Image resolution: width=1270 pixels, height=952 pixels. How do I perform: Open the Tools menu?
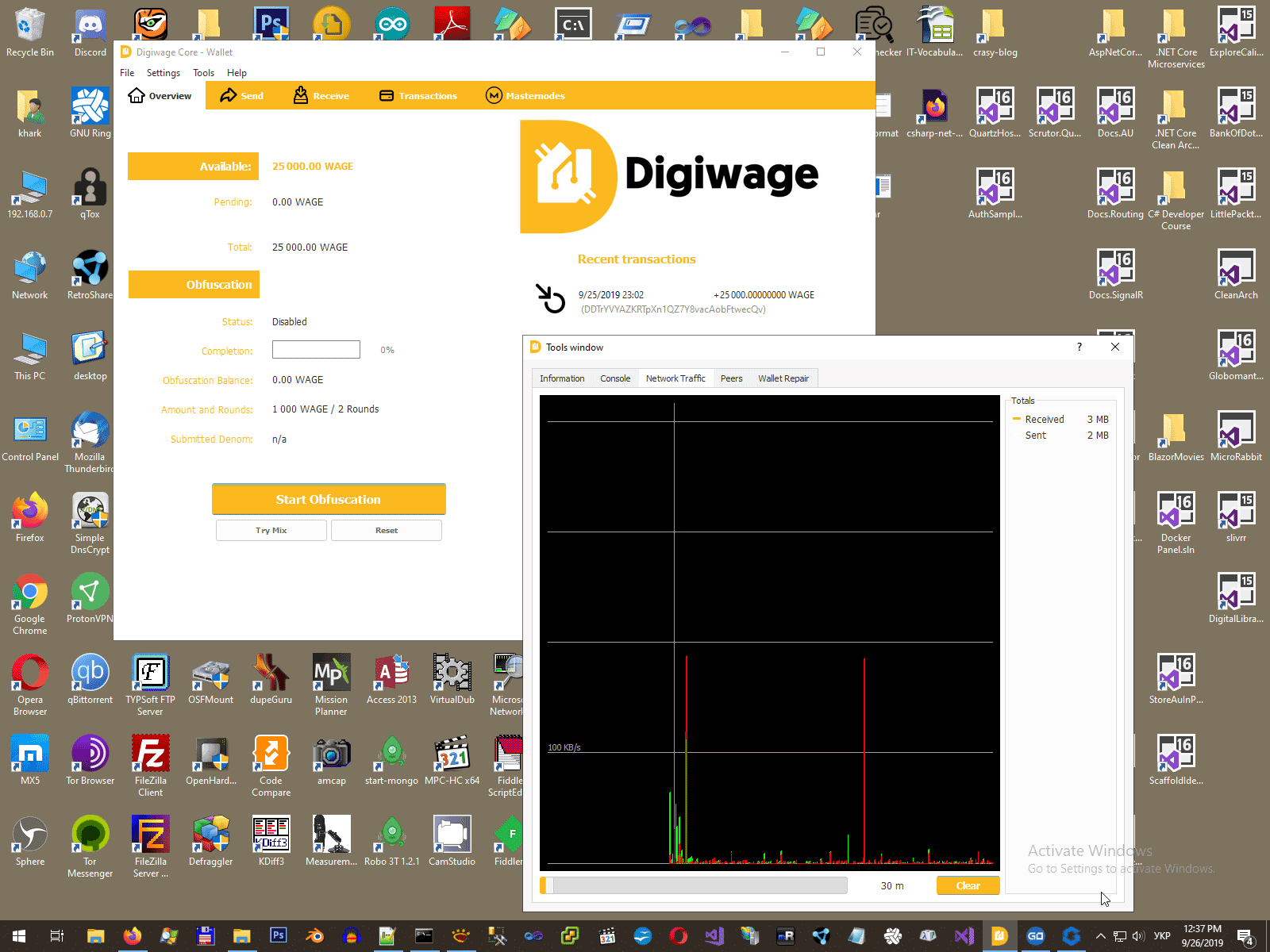tap(203, 73)
